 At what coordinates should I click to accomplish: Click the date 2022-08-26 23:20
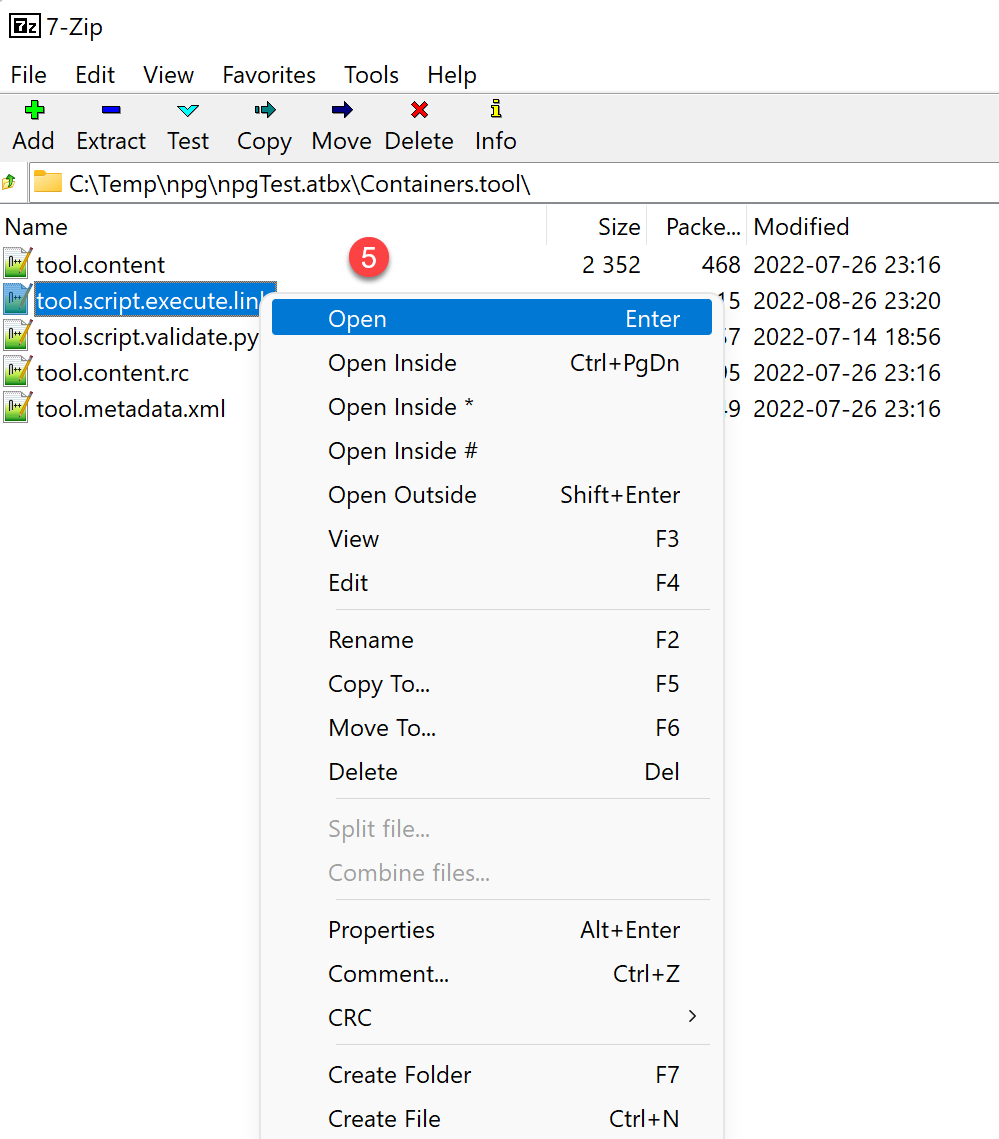click(846, 301)
